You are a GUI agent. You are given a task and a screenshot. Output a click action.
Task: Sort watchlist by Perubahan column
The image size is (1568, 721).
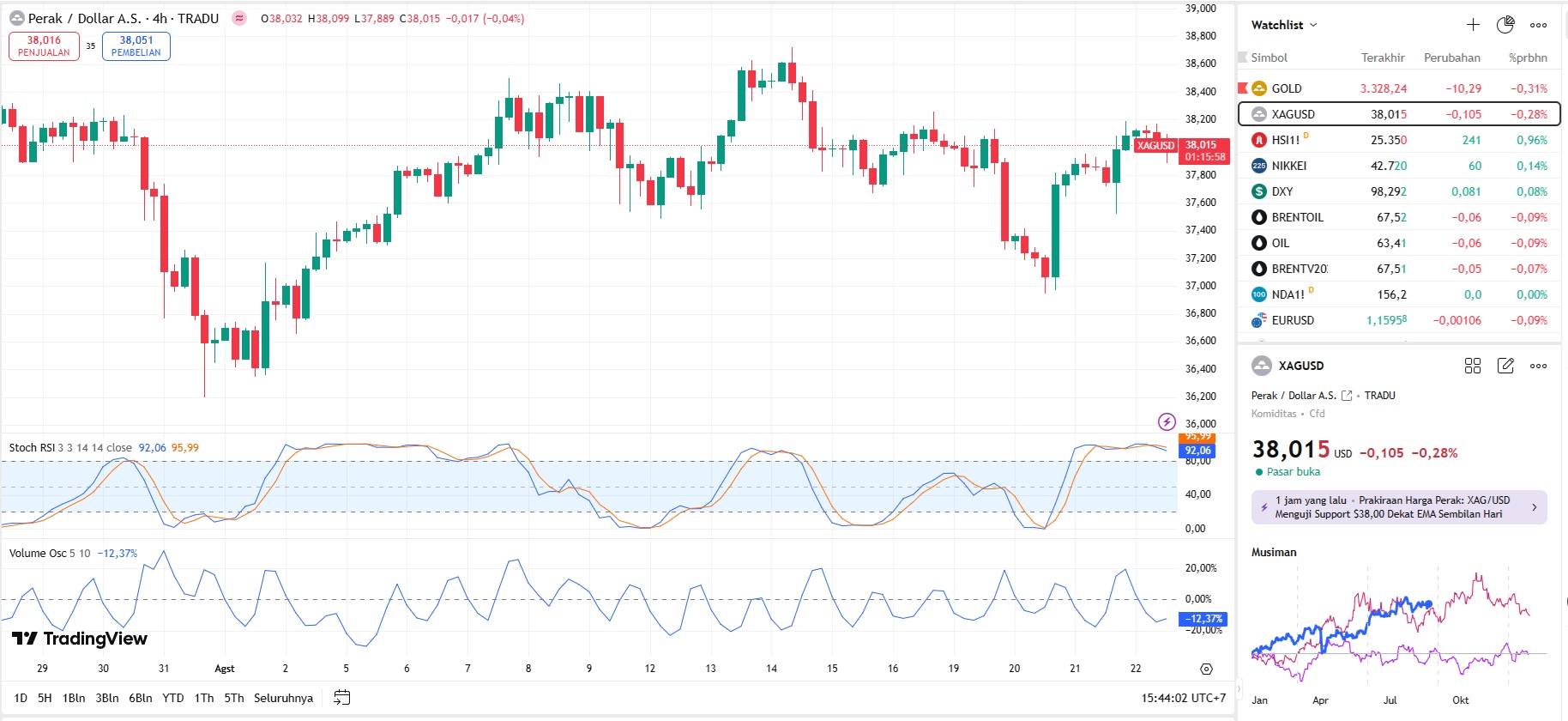coord(1451,58)
